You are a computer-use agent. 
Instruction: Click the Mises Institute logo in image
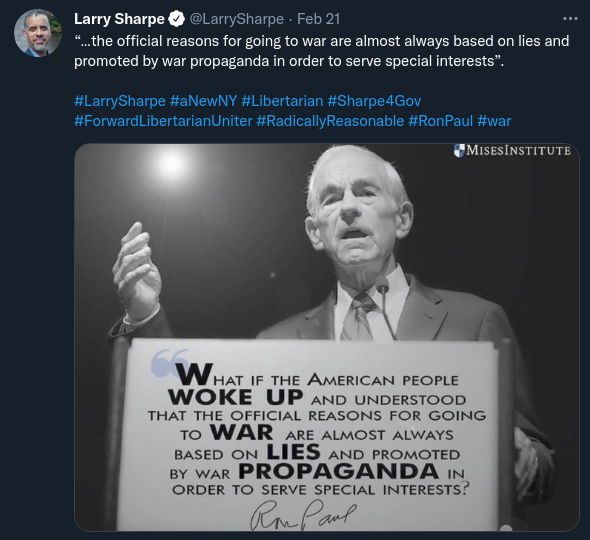[x=512, y=151]
